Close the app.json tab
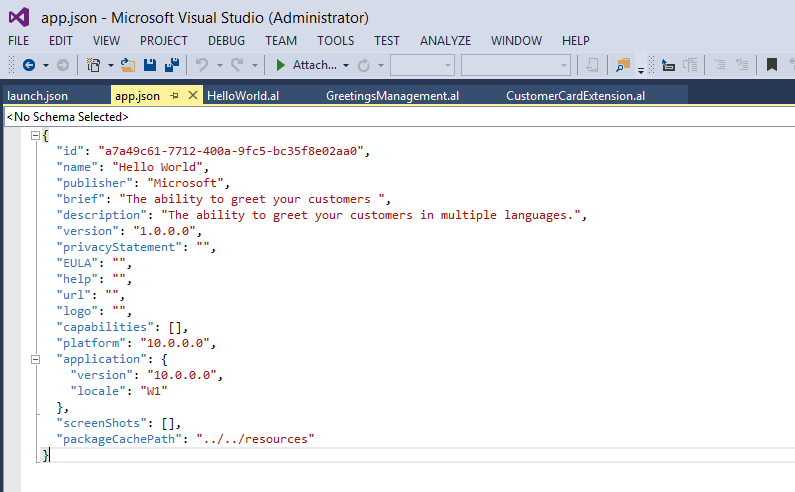The image size is (795, 492). coord(191,96)
